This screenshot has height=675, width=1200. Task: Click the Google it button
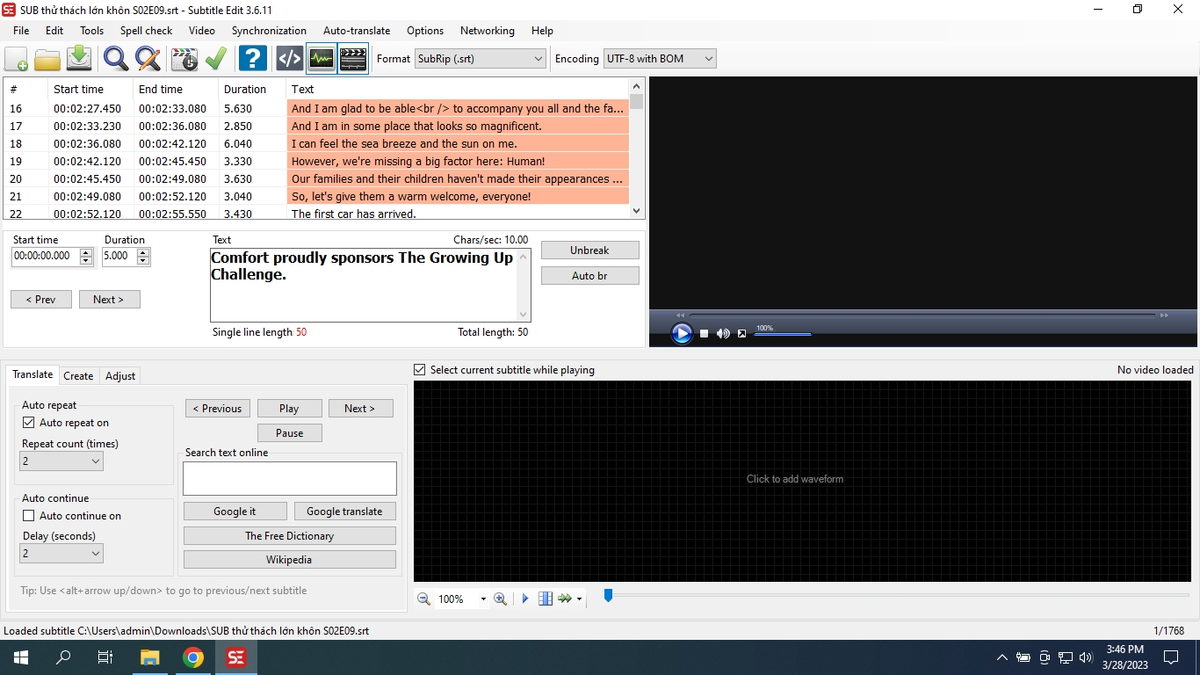[234, 511]
